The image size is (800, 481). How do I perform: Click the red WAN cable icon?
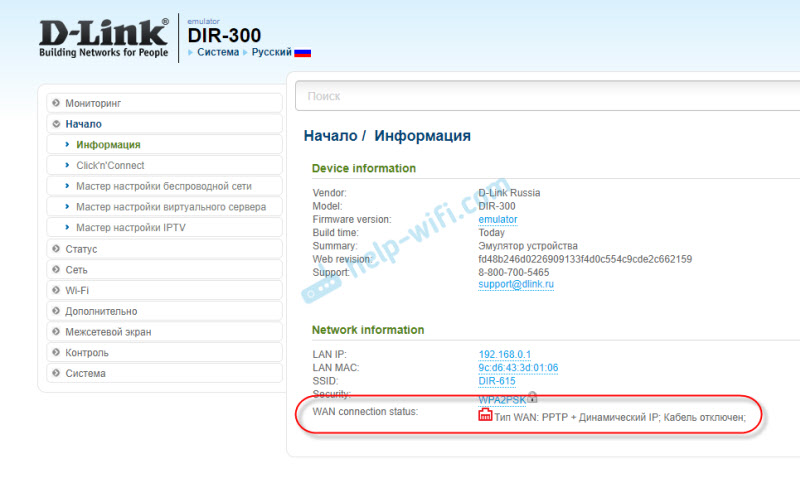click(485, 415)
